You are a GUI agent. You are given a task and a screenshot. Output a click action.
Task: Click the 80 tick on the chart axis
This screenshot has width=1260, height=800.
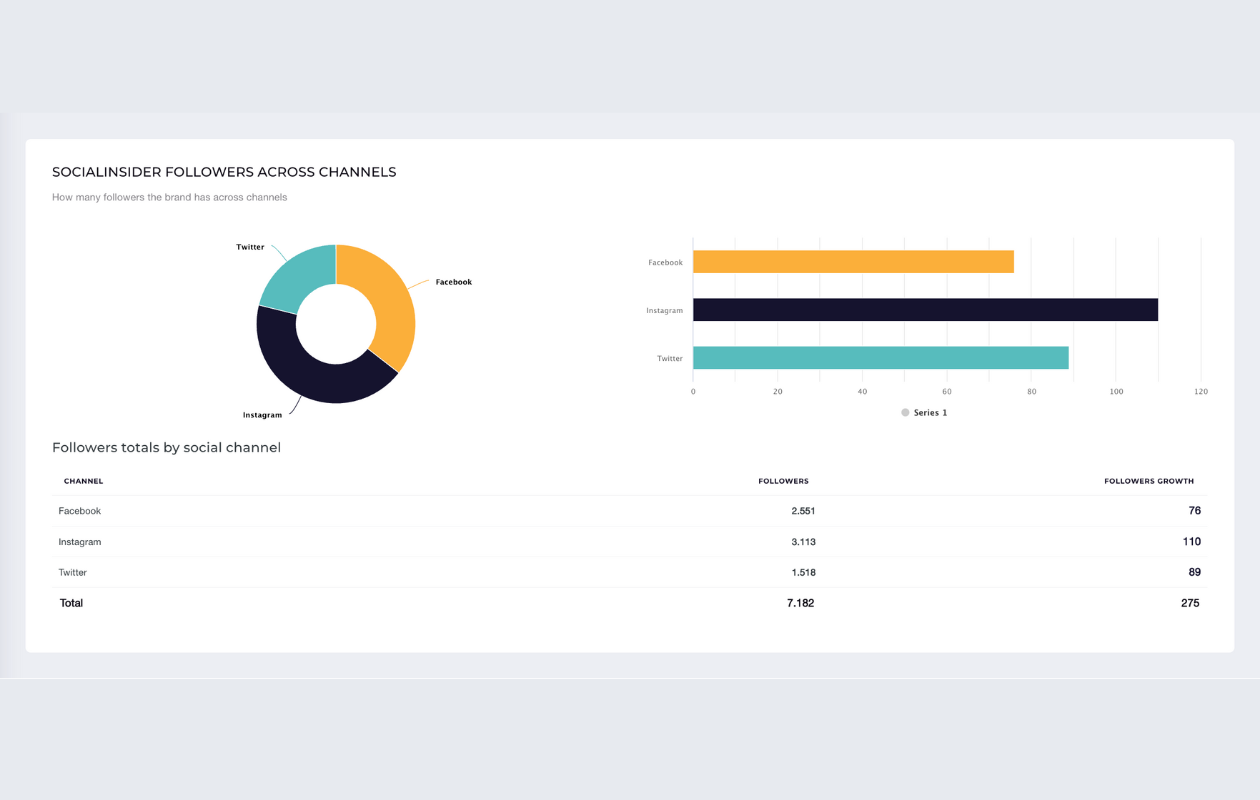point(1032,392)
